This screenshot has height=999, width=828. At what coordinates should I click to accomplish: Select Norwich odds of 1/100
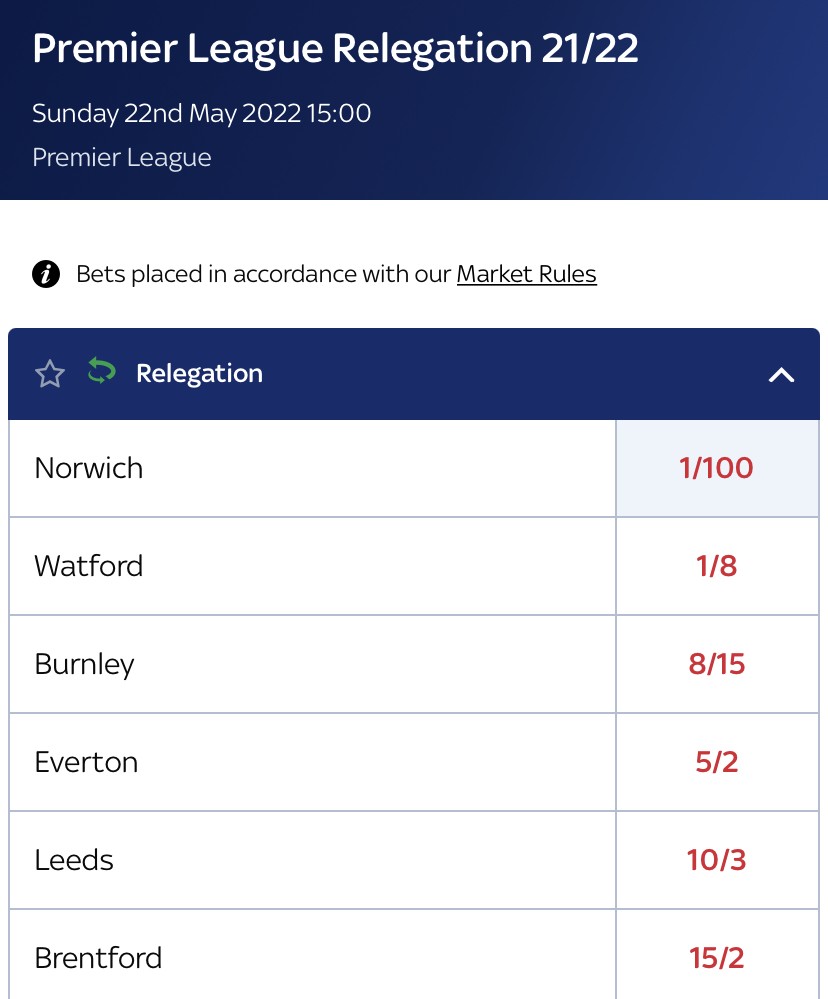click(717, 468)
